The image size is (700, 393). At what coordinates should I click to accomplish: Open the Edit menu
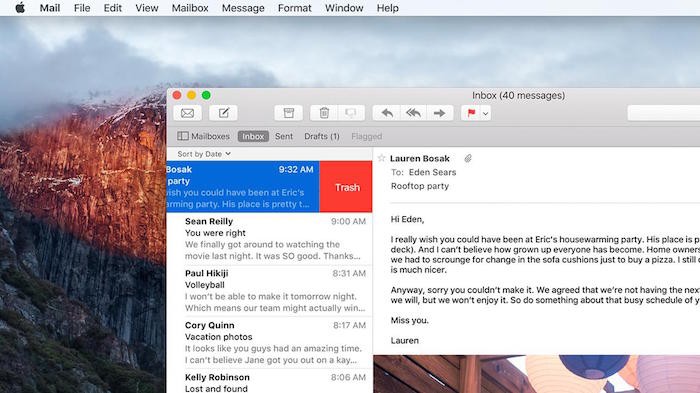coord(112,8)
